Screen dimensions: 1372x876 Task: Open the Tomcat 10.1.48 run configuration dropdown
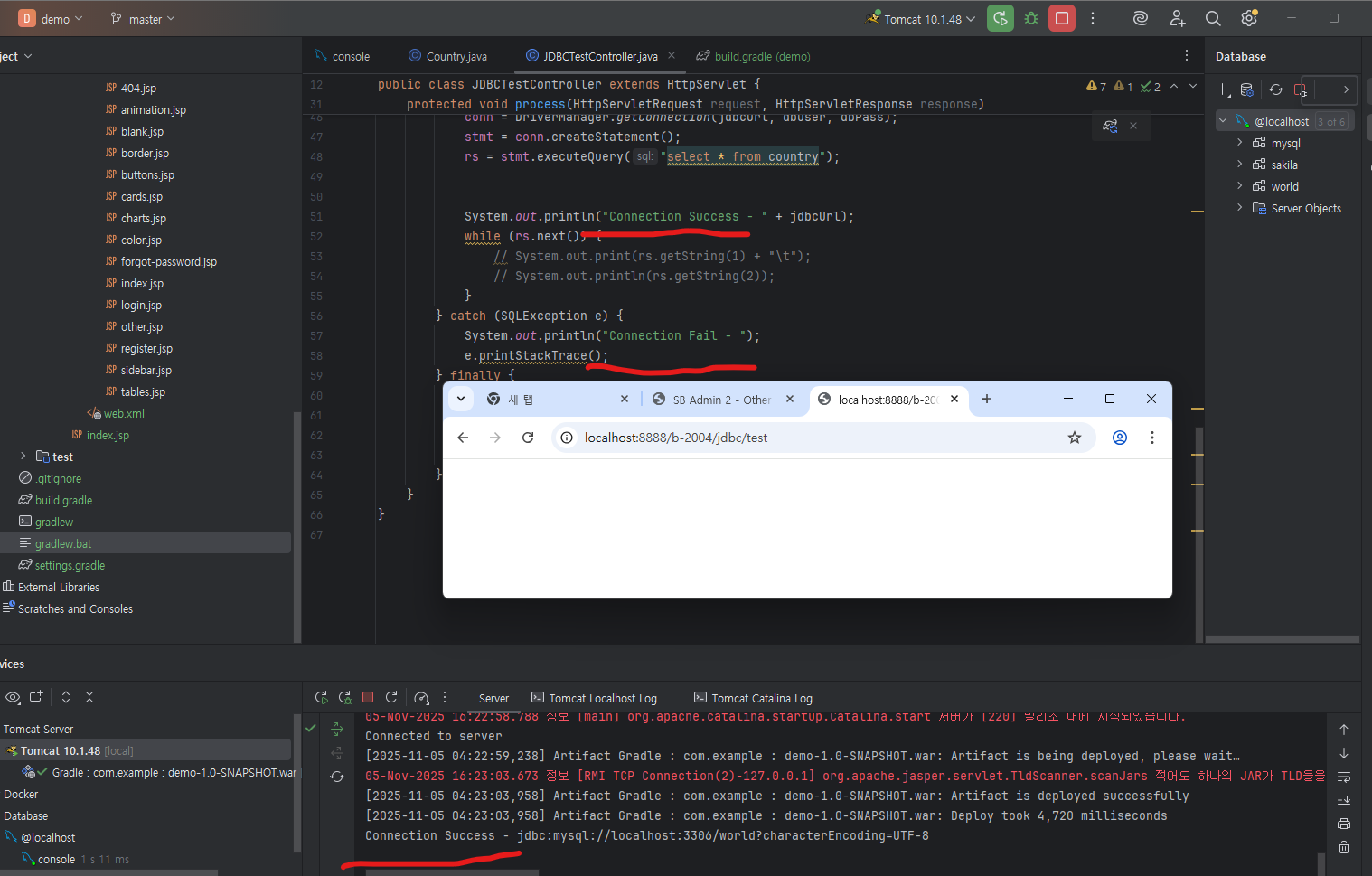coord(923,19)
